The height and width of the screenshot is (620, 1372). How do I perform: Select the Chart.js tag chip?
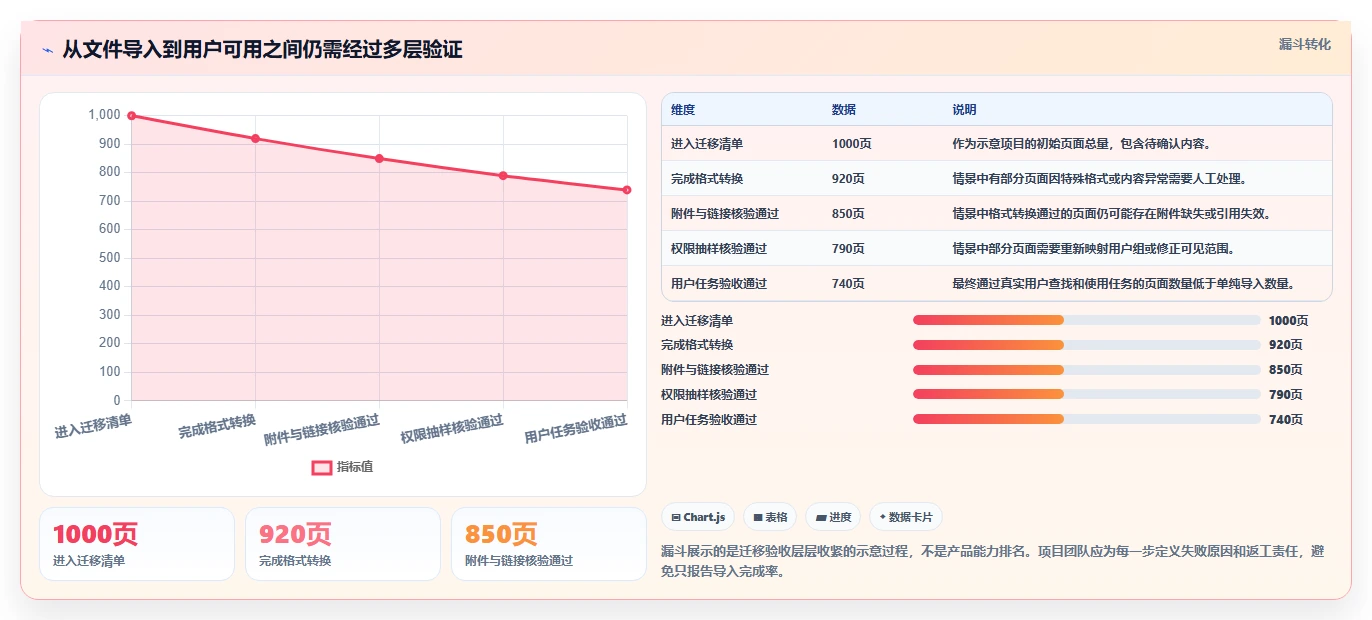(698, 517)
